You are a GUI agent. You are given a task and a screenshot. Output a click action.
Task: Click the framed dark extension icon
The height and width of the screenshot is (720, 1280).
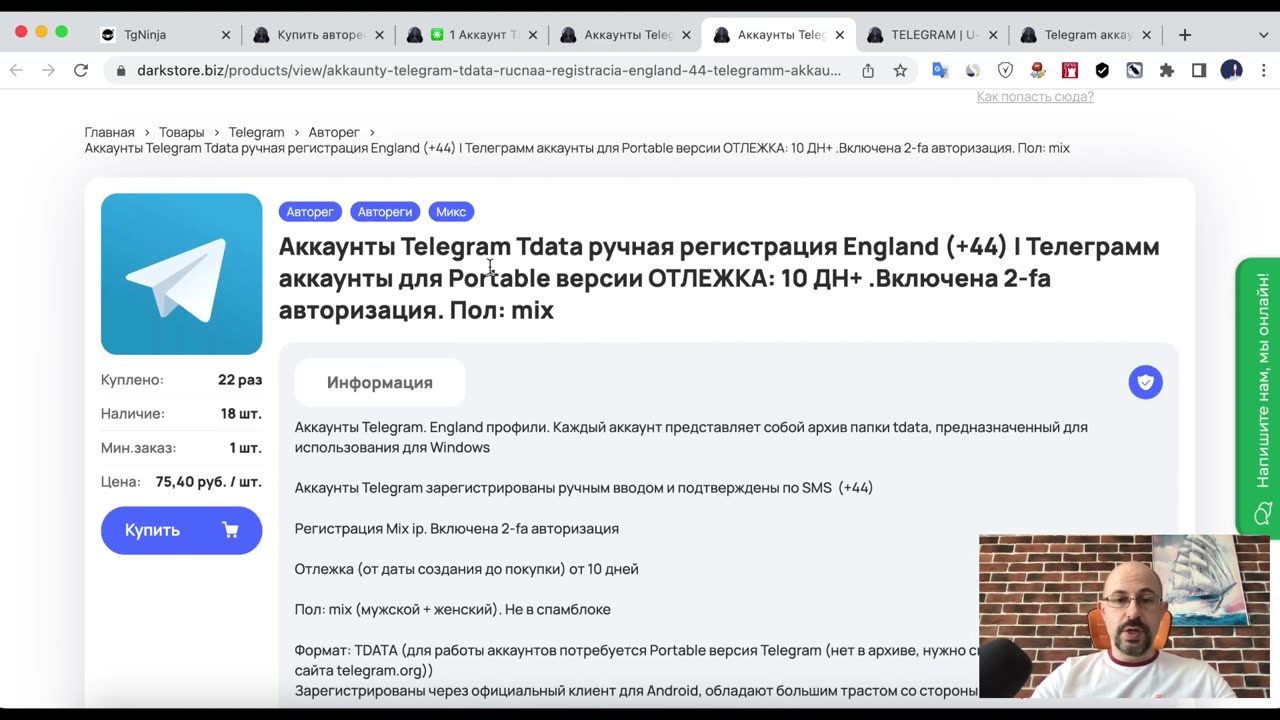coord(1134,70)
